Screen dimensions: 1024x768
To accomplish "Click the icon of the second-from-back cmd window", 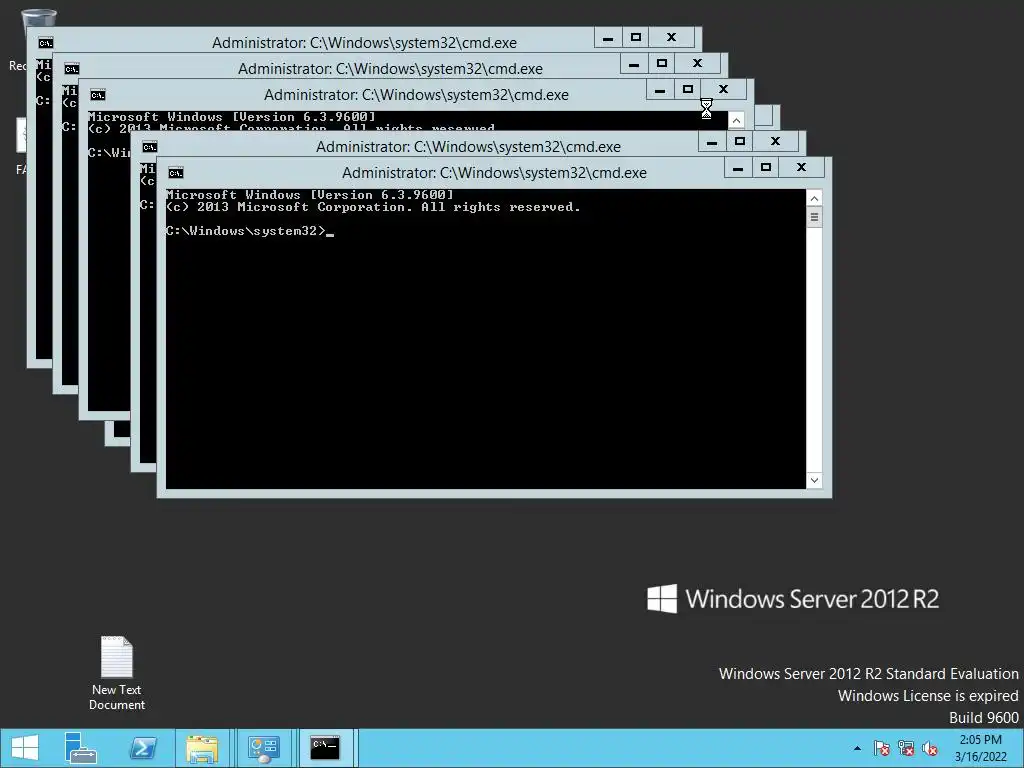I will [71, 69].
